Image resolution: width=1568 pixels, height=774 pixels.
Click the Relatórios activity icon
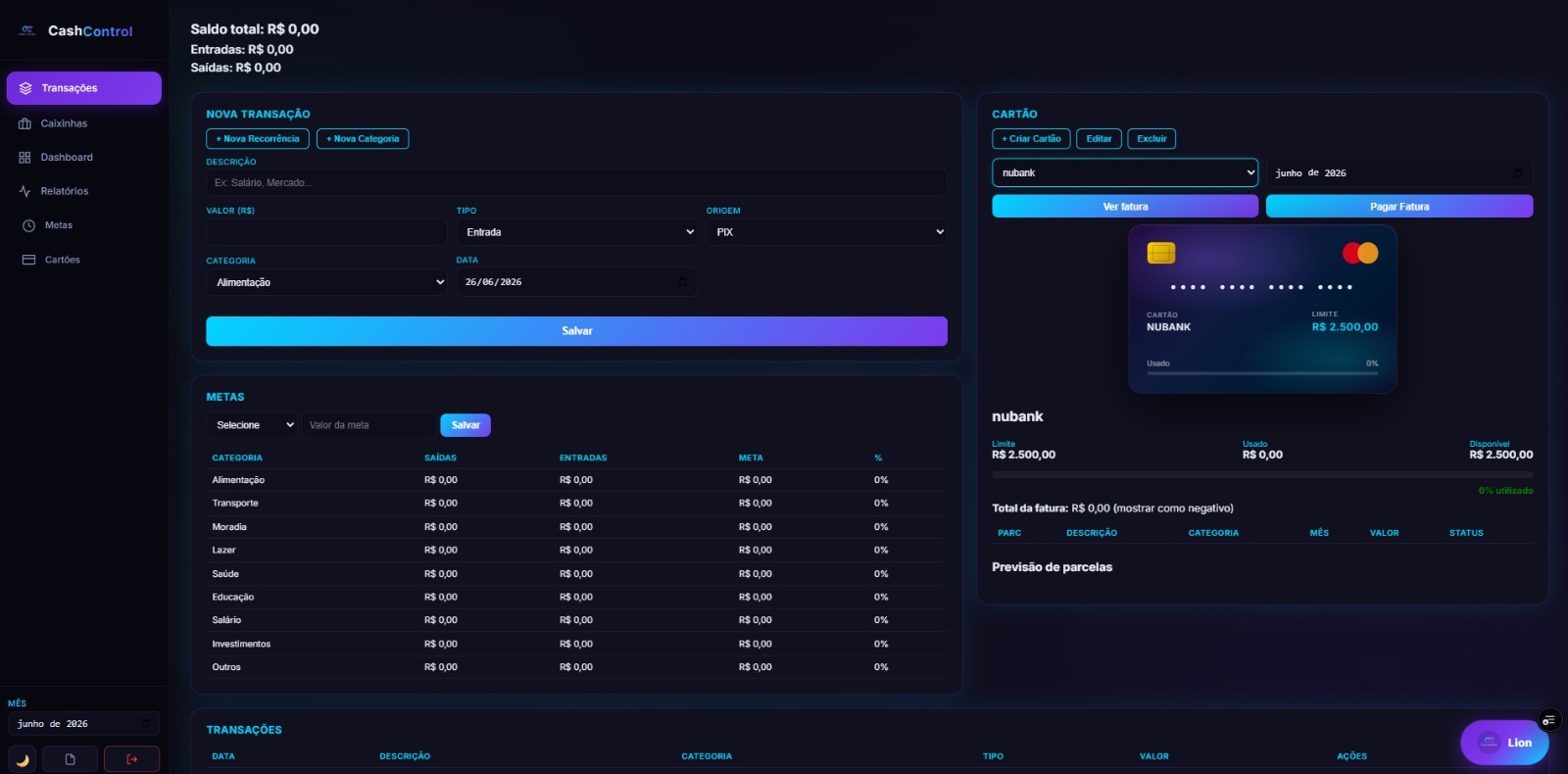click(25, 191)
